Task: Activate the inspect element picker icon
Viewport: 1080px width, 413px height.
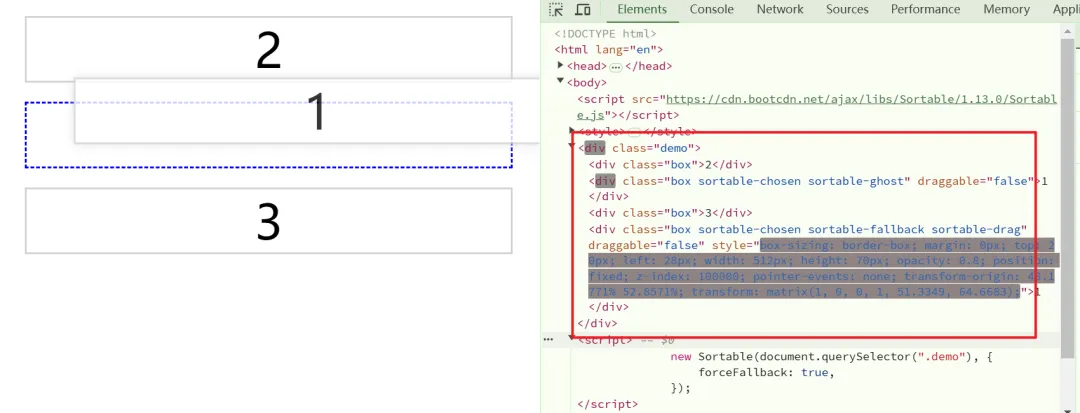Action: (556, 10)
